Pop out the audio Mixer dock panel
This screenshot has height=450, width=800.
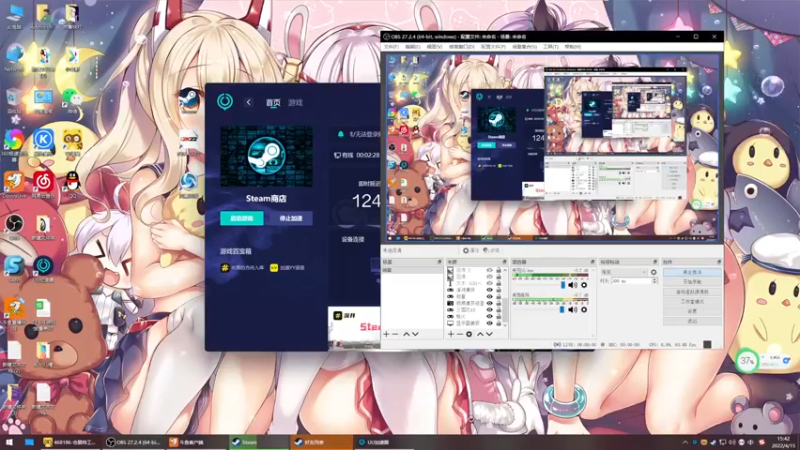[592, 262]
